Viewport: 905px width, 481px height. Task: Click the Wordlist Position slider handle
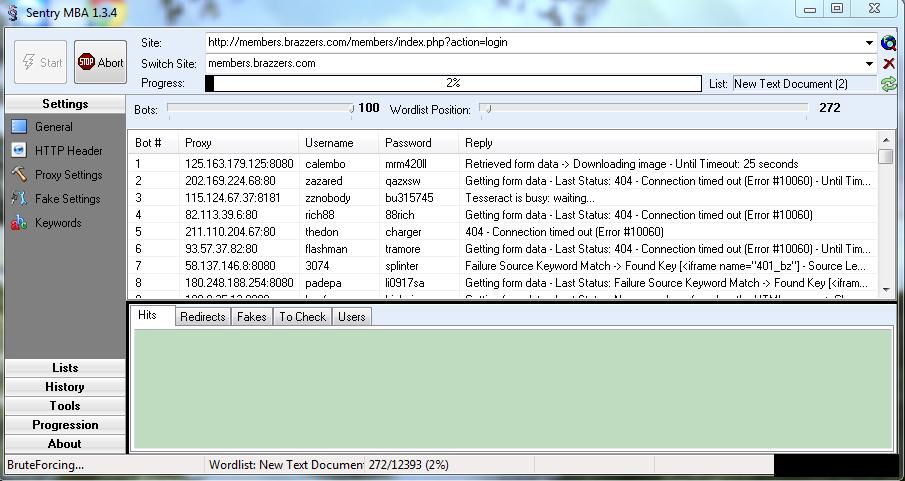pos(488,109)
